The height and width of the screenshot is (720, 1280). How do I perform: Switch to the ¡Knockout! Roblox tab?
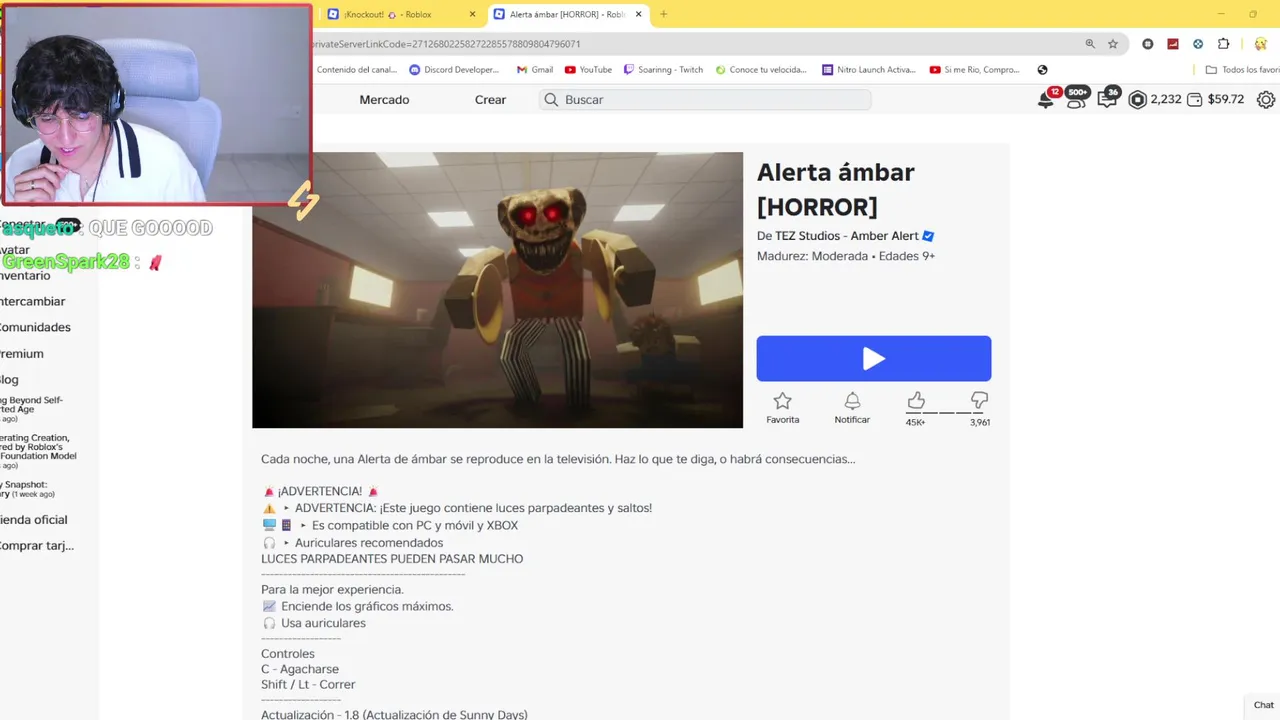[400, 14]
